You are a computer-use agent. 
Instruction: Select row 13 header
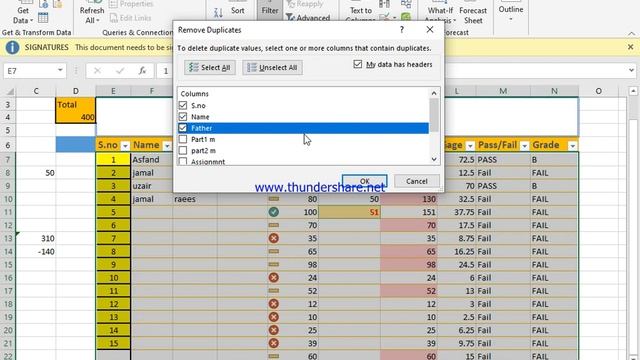click(x=8, y=238)
